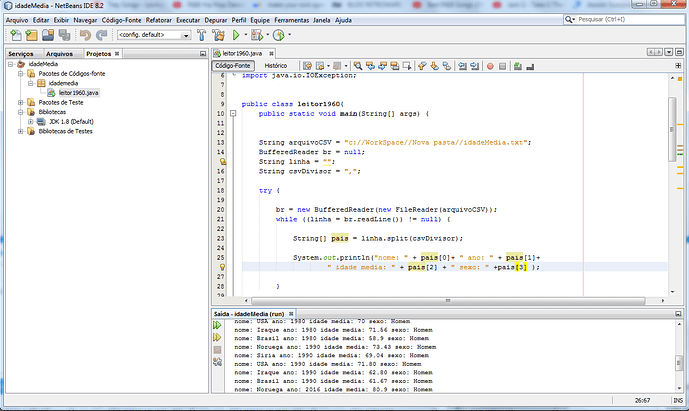The image size is (689, 411).
Task: Click the output panel vertical scrollbar
Action: 679,363
